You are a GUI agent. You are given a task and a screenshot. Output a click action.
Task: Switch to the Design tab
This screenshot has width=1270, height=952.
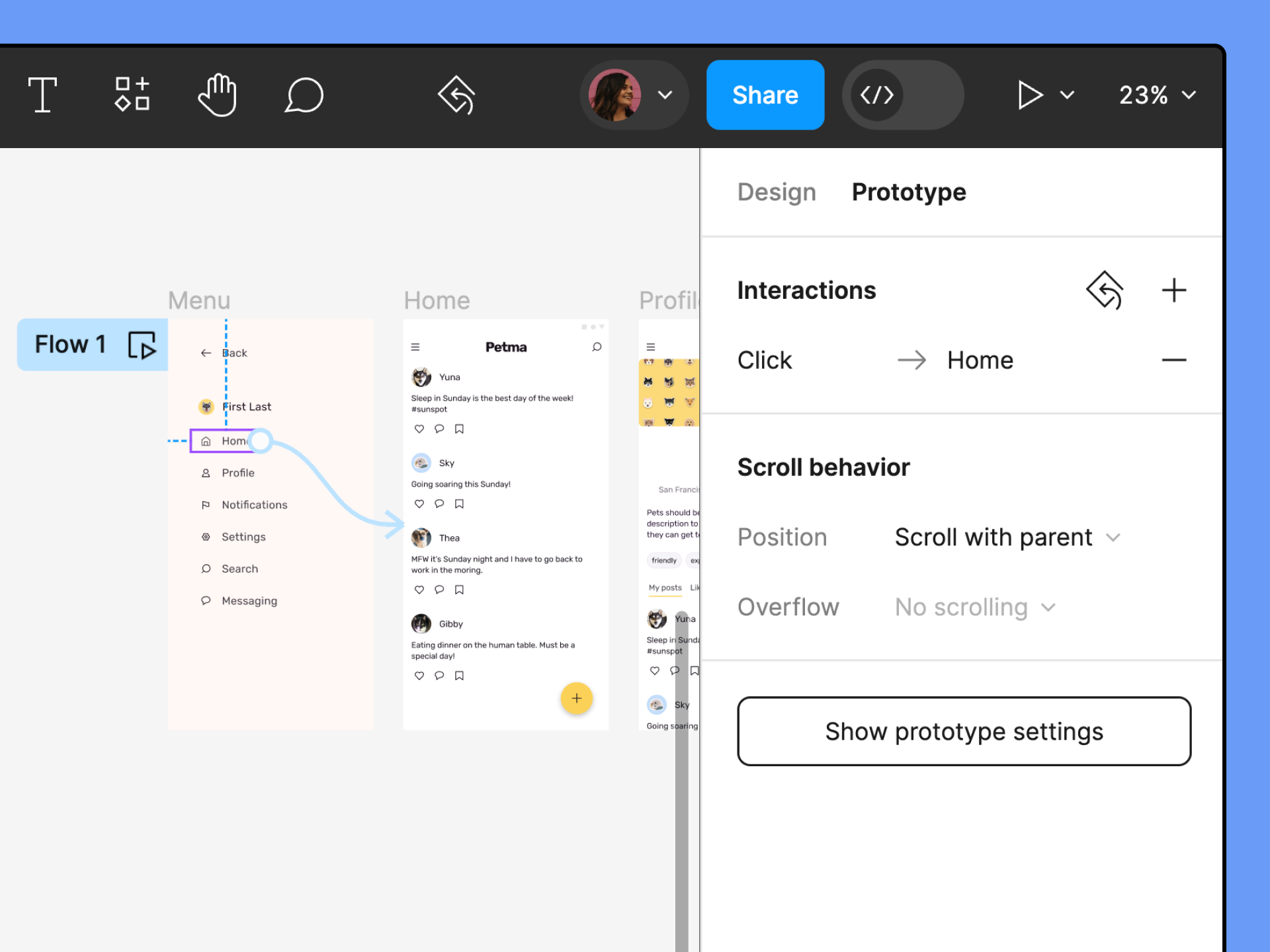pyautogui.click(x=777, y=192)
